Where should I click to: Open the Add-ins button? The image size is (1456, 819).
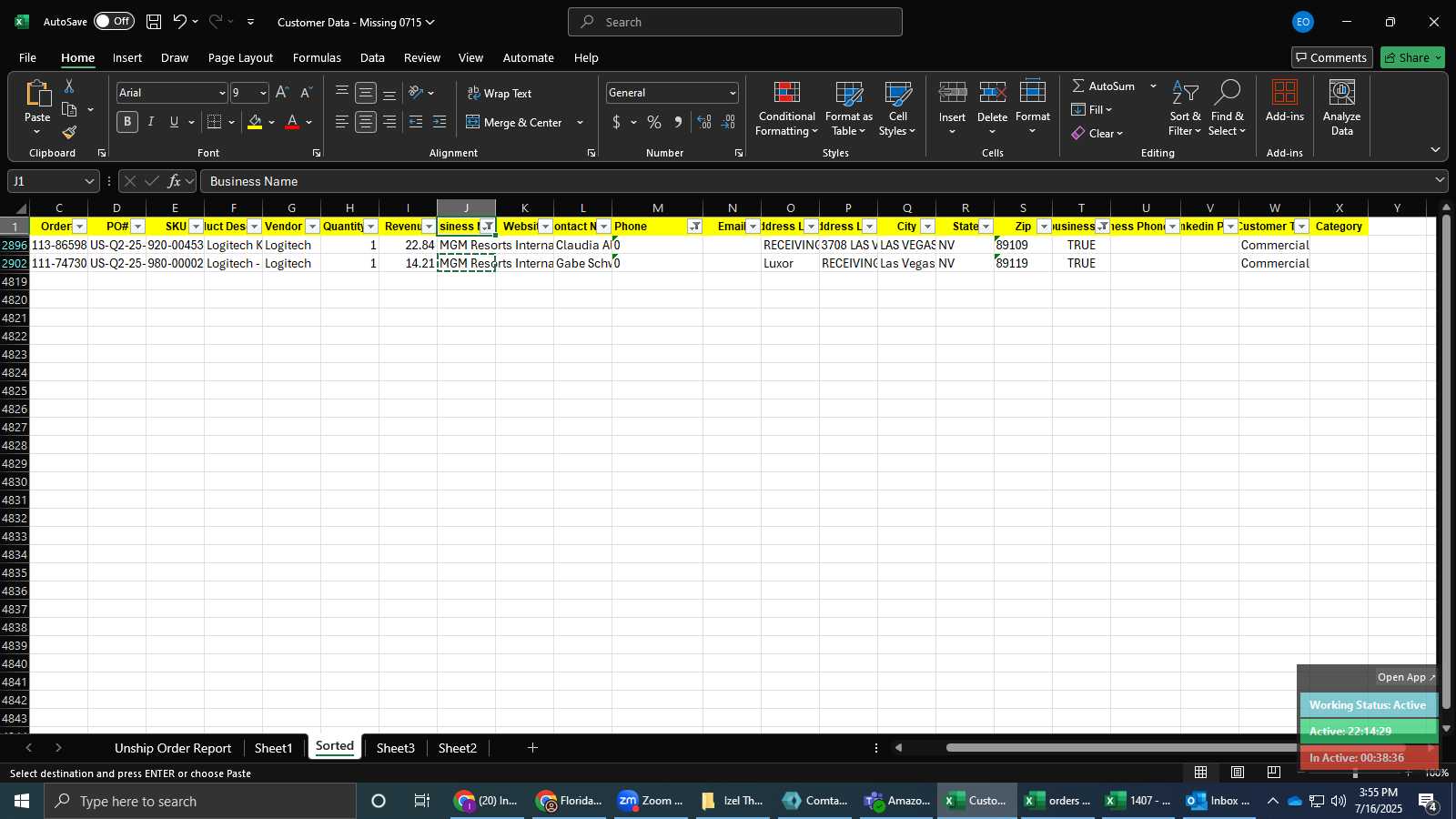(1284, 101)
